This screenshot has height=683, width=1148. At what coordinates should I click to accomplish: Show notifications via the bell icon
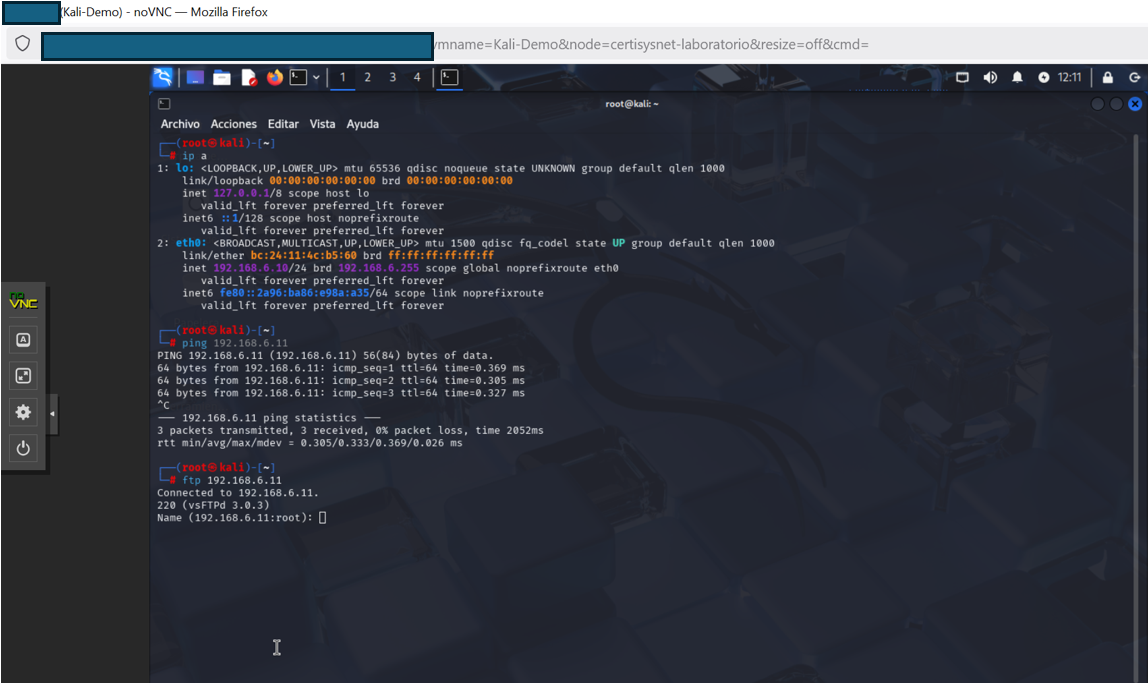tap(1017, 77)
